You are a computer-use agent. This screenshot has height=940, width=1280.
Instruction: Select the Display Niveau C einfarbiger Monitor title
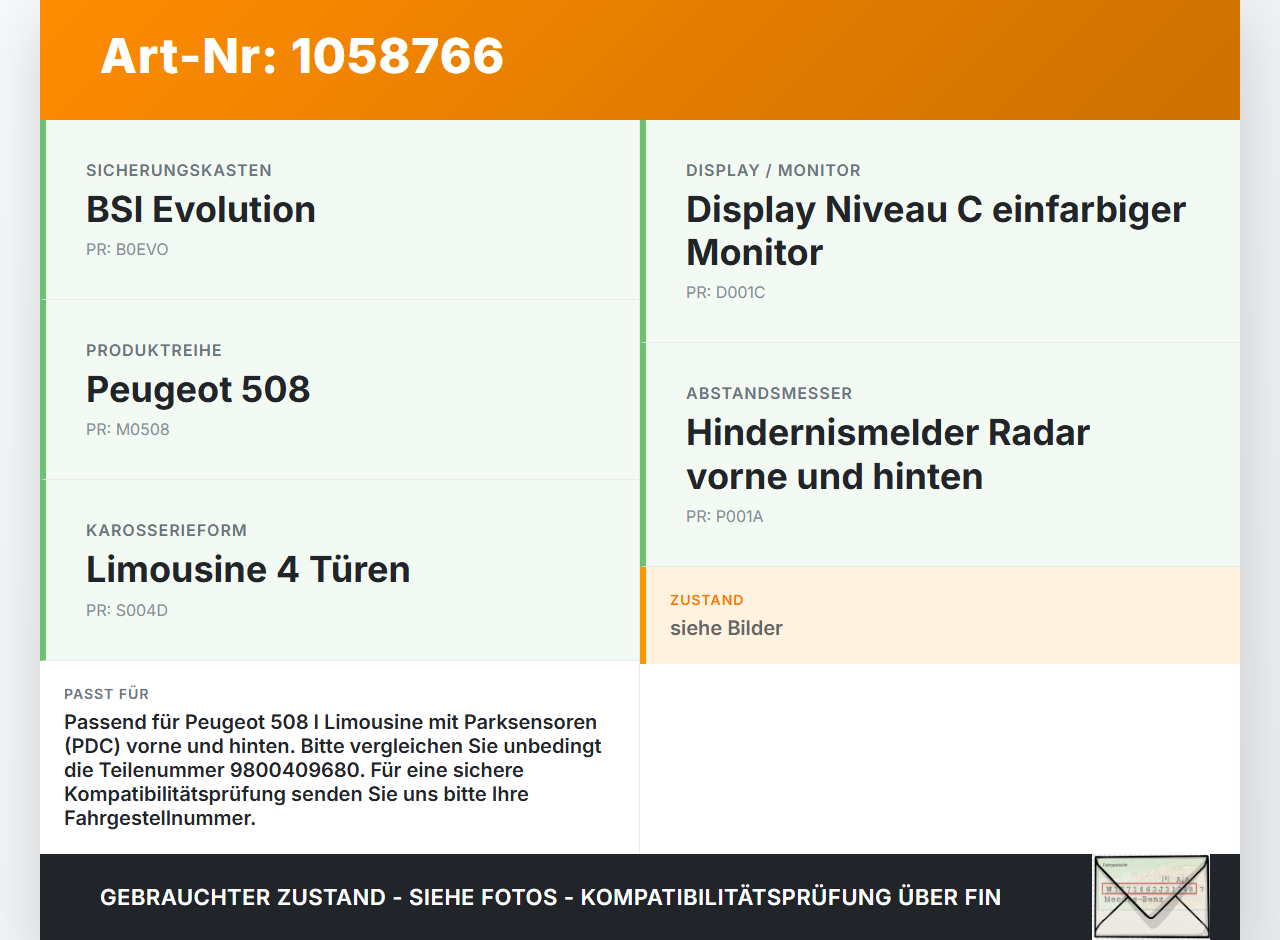point(936,231)
